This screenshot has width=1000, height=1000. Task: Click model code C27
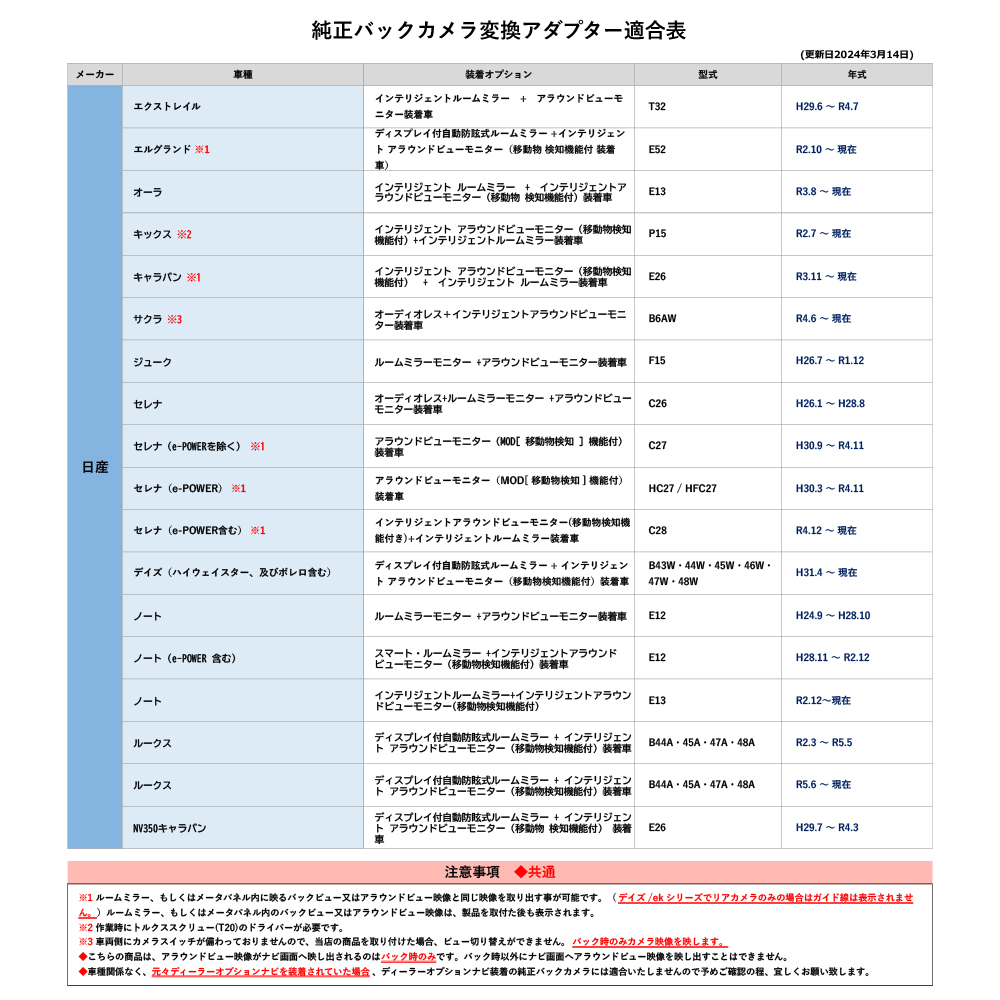click(658, 445)
